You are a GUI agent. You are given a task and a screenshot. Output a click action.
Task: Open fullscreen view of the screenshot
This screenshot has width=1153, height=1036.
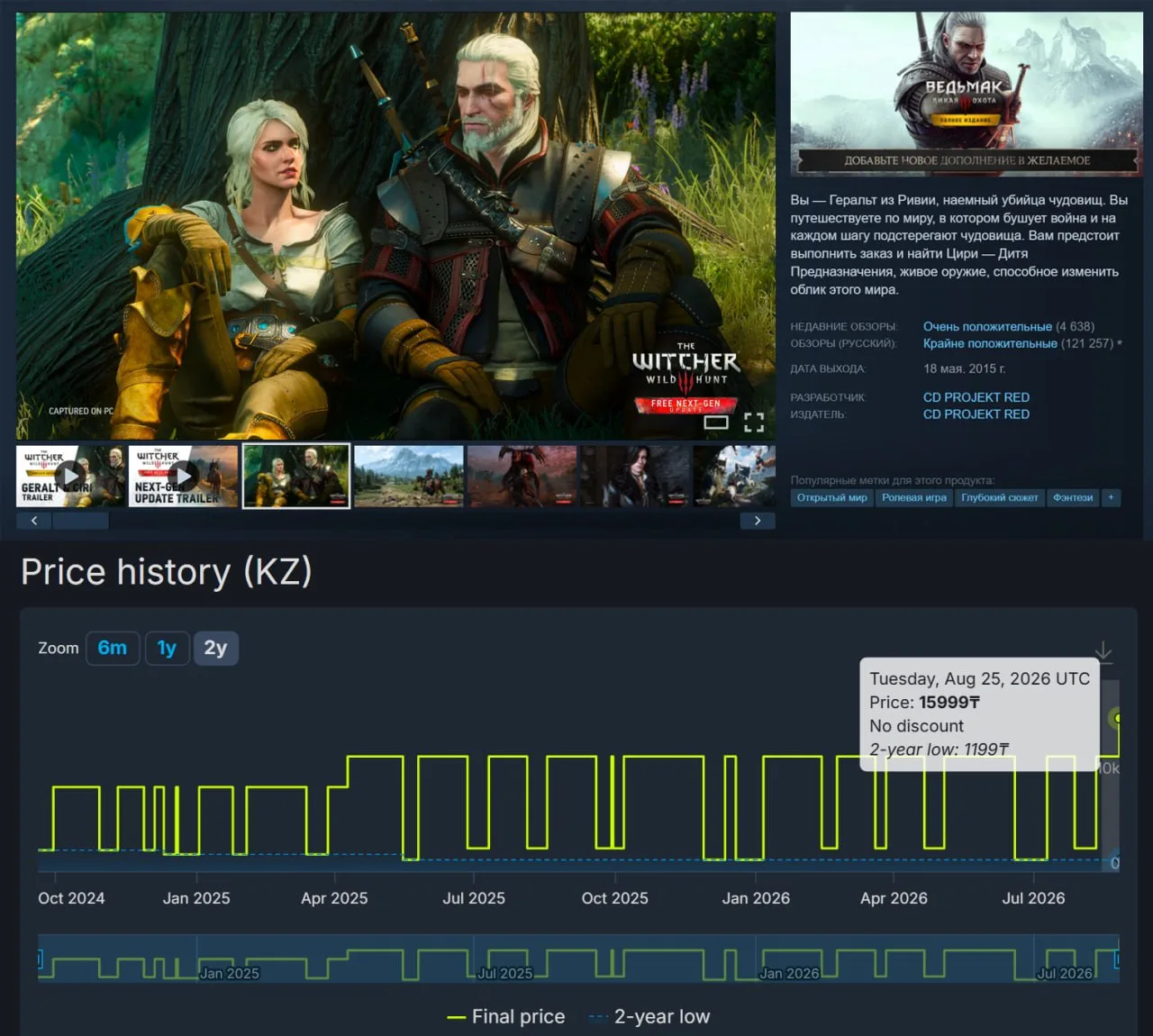click(x=754, y=422)
